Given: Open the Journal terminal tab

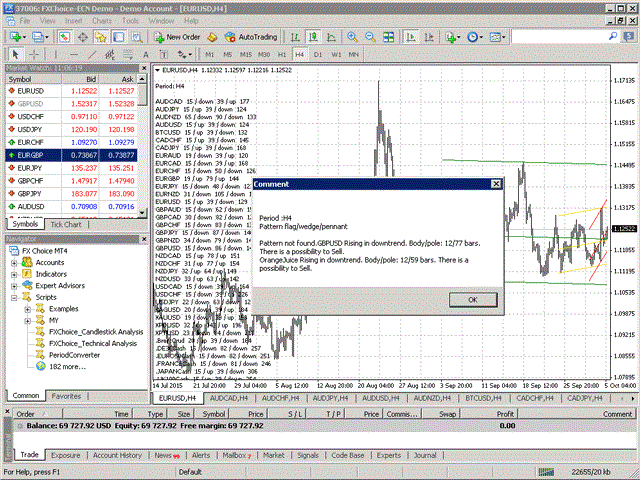Looking at the screenshot, I should click(425, 455).
